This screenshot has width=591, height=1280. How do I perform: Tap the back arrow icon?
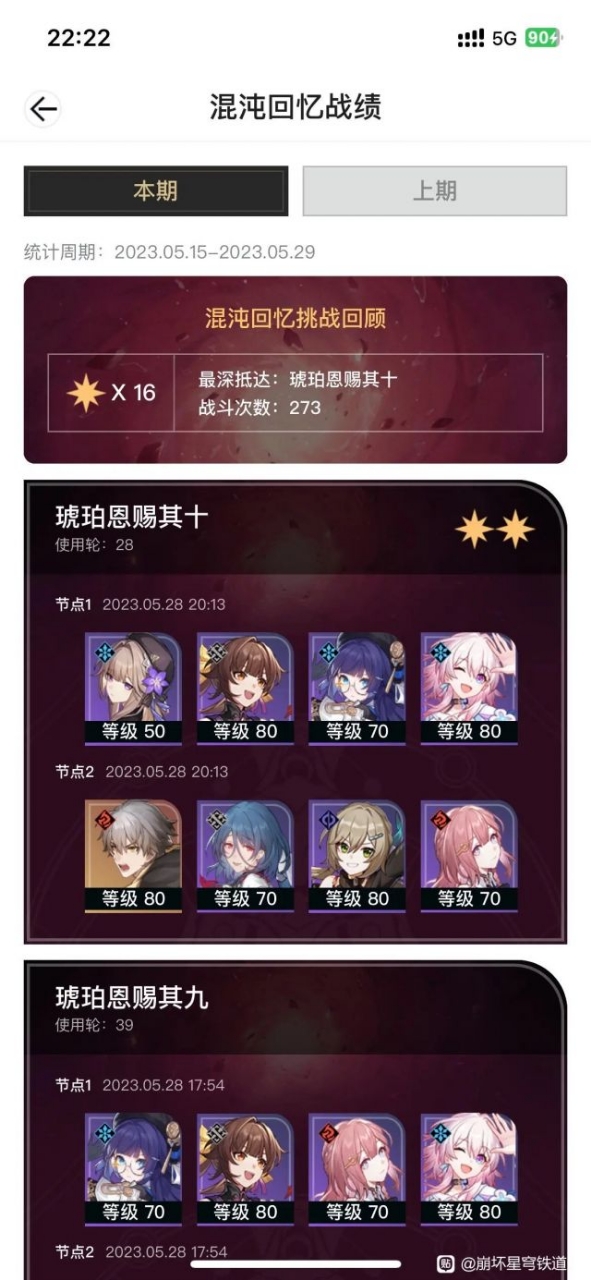(x=43, y=108)
